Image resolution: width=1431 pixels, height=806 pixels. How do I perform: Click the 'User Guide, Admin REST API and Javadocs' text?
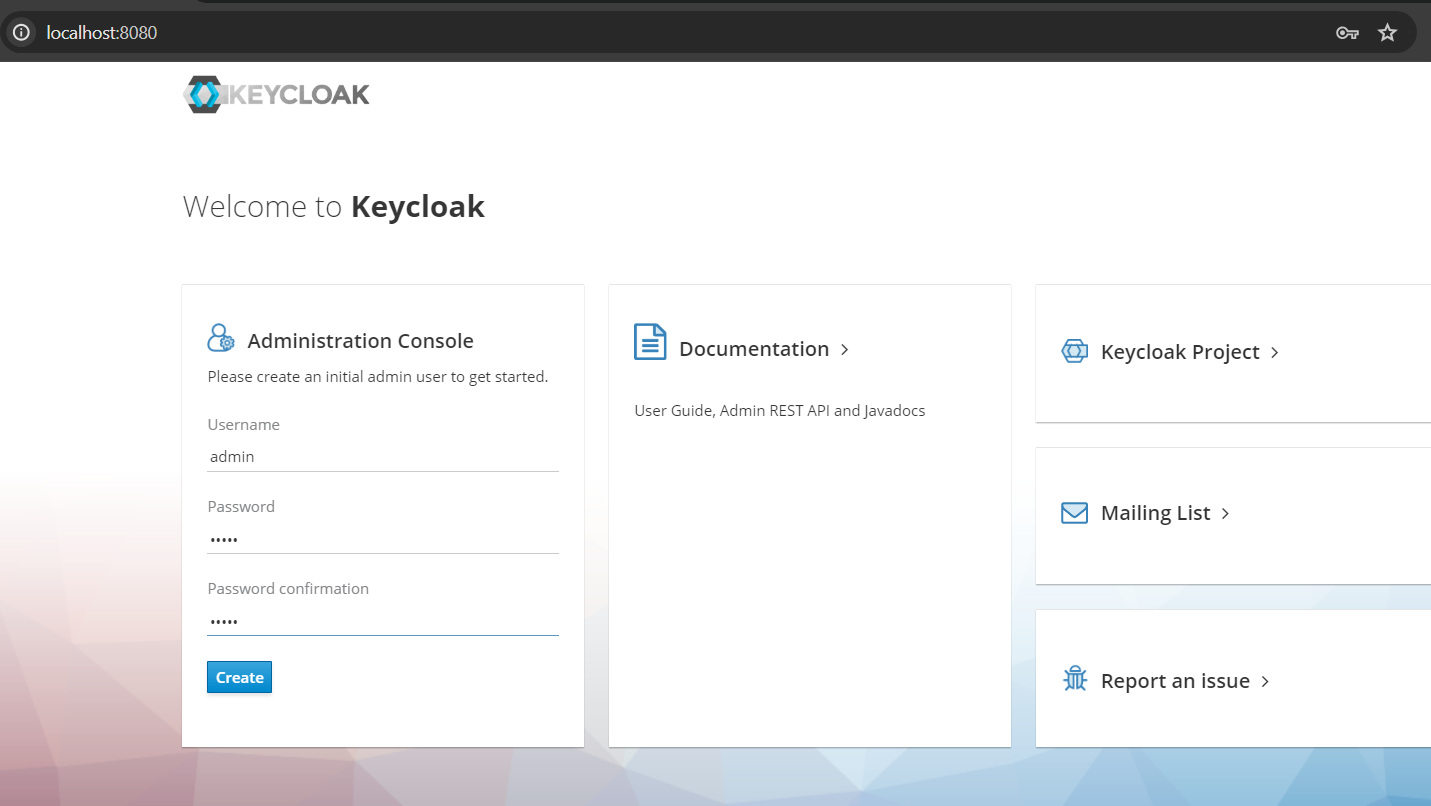point(780,411)
